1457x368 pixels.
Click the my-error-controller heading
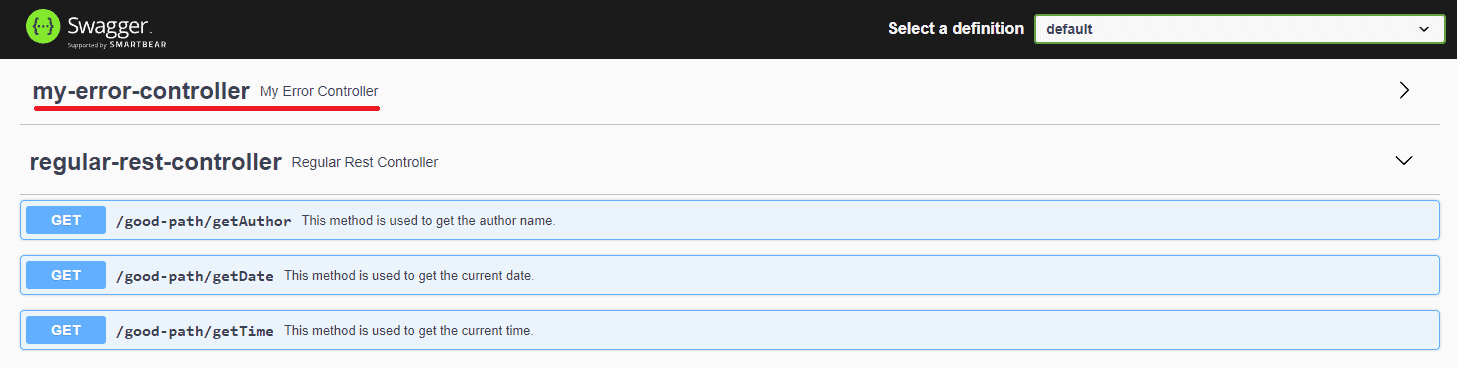click(141, 91)
